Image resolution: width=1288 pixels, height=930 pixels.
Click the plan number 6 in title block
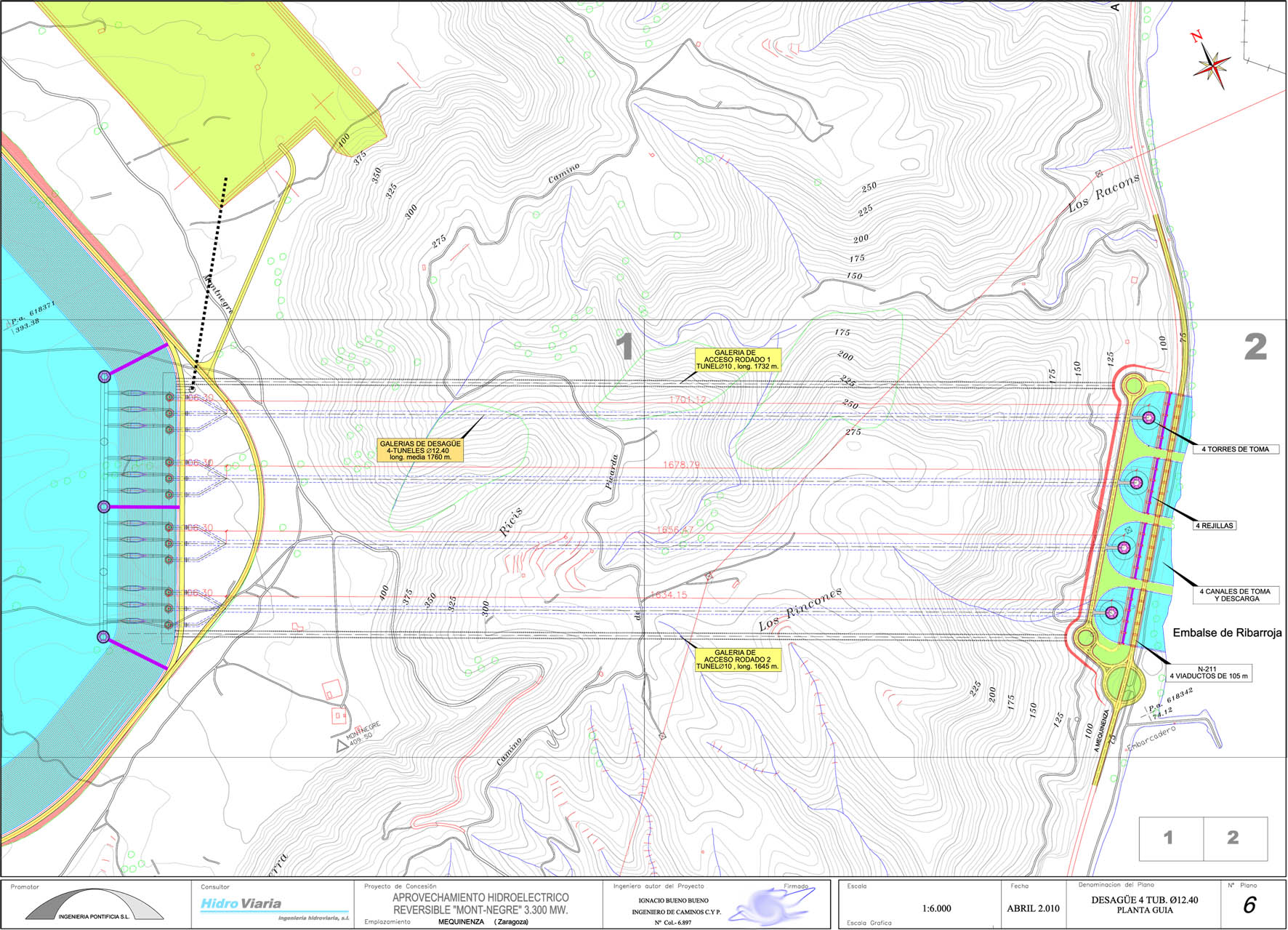click(1249, 905)
